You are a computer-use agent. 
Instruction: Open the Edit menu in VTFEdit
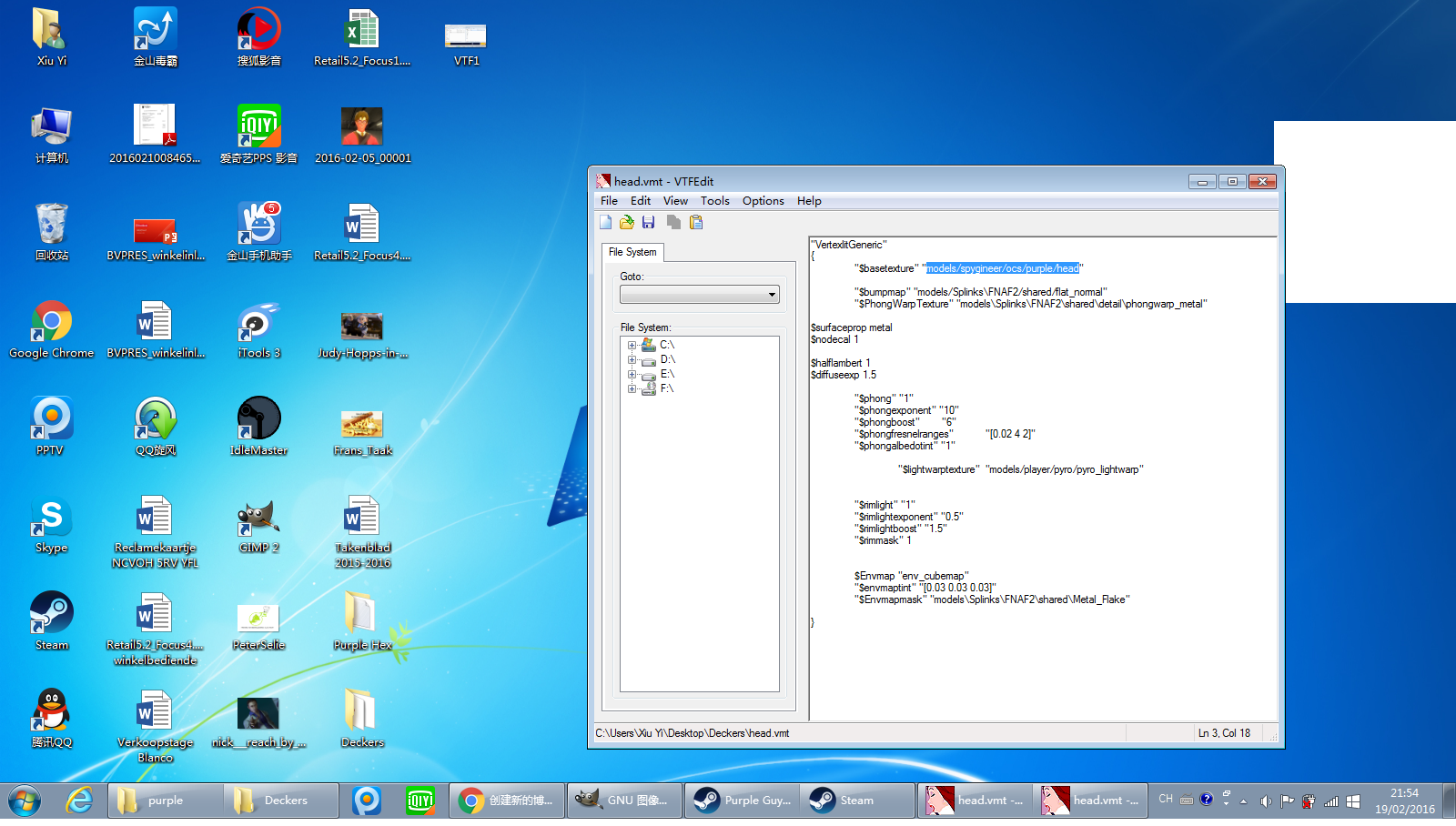click(x=641, y=201)
